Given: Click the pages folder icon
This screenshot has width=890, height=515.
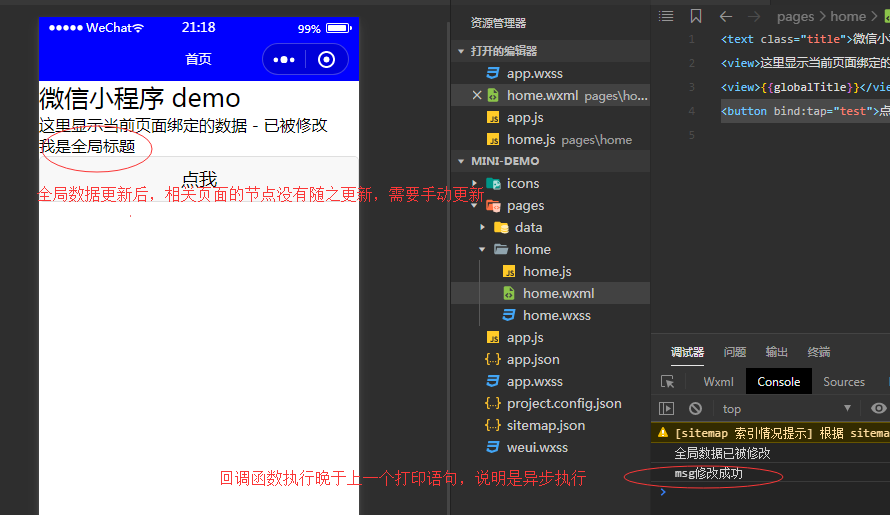Looking at the screenshot, I should point(493,206).
